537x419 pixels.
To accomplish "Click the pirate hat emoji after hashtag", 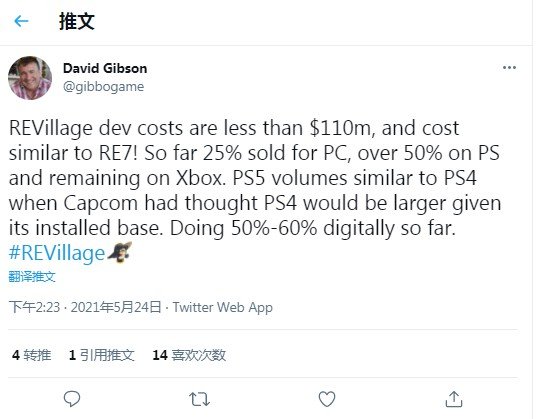I will 120,252.
